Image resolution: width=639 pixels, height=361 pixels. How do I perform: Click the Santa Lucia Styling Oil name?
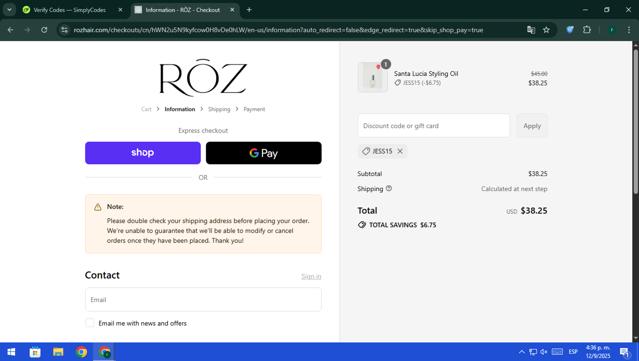[426, 74]
